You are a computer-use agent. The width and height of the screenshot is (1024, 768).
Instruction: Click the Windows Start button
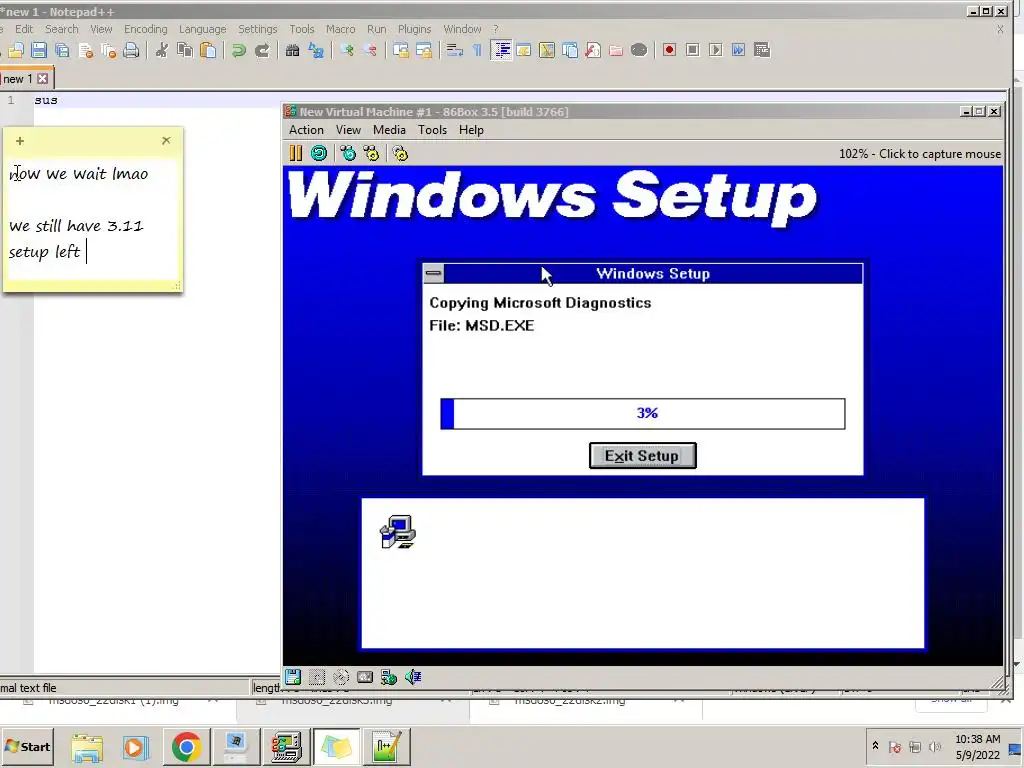27,746
